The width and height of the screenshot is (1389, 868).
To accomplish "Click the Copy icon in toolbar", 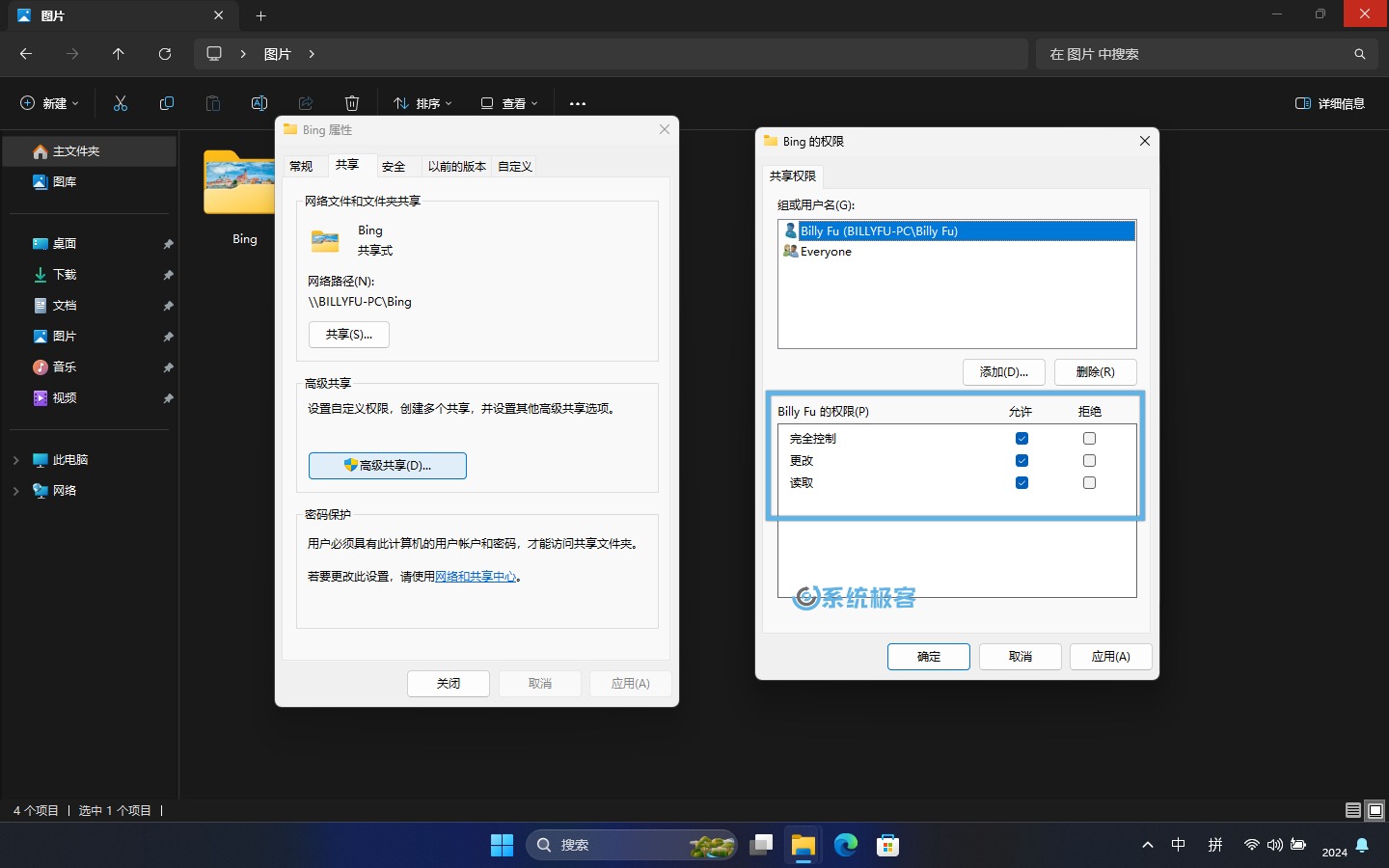I will (167, 103).
